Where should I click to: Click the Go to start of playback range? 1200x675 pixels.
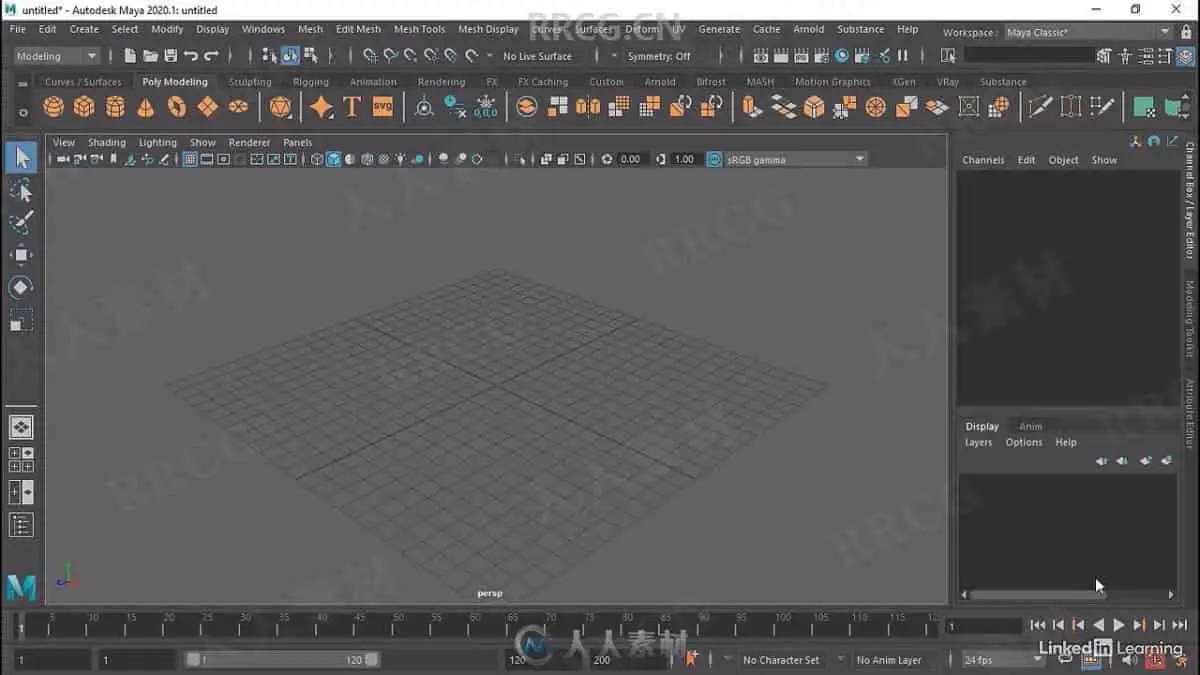tap(1037, 625)
